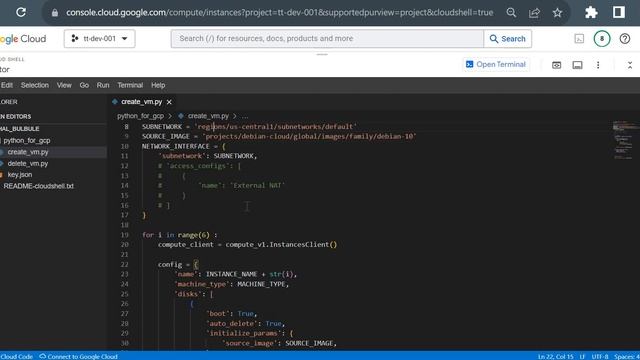Expand the python_for_gcp folder
The height and width of the screenshot is (360, 640).
[x=27, y=140]
